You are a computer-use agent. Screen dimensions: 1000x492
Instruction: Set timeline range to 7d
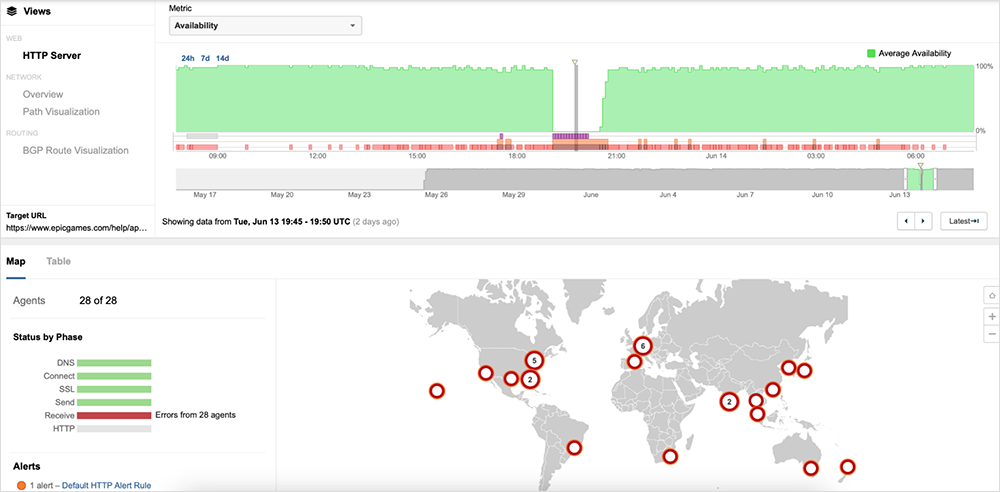coord(205,59)
